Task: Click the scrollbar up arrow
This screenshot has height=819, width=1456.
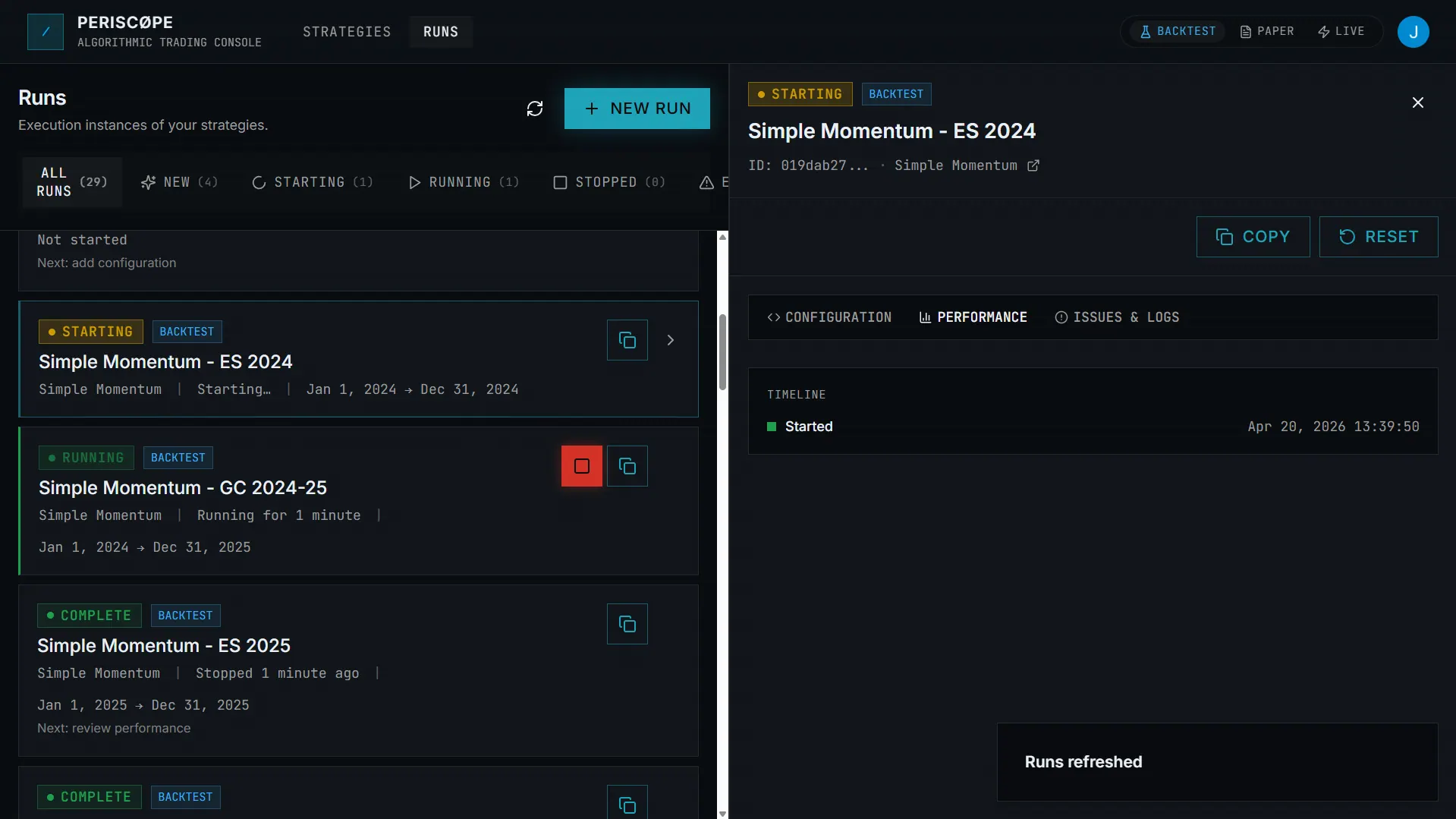Action: click(722, 237)
